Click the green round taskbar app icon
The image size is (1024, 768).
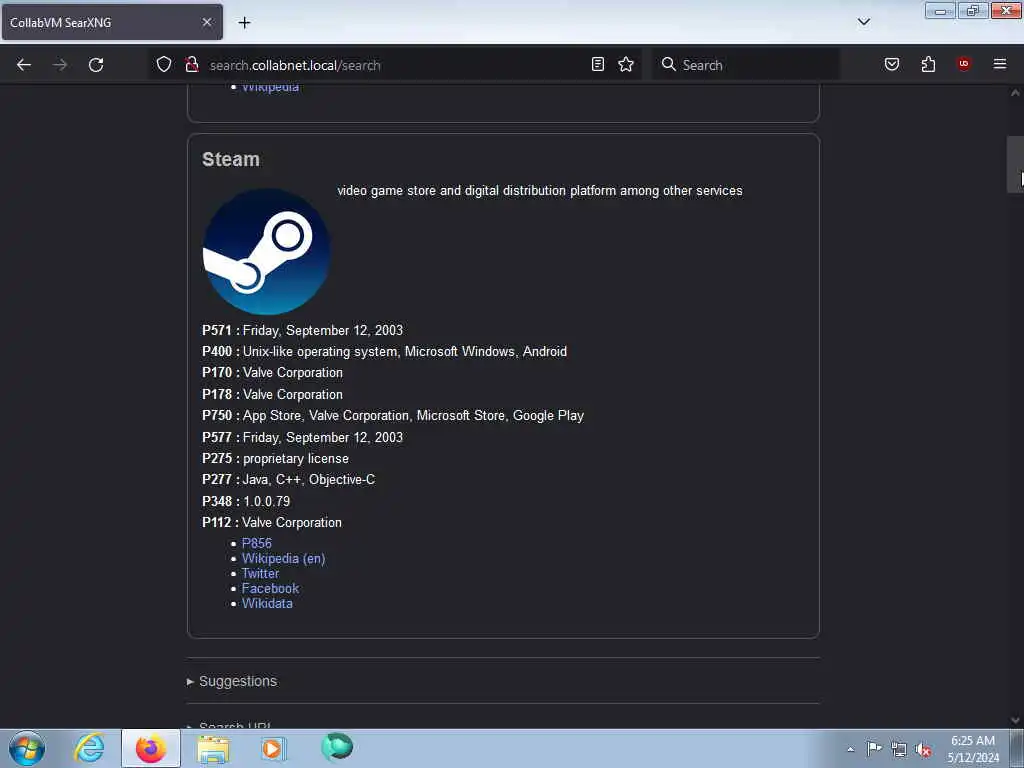[x=337, y=747]
